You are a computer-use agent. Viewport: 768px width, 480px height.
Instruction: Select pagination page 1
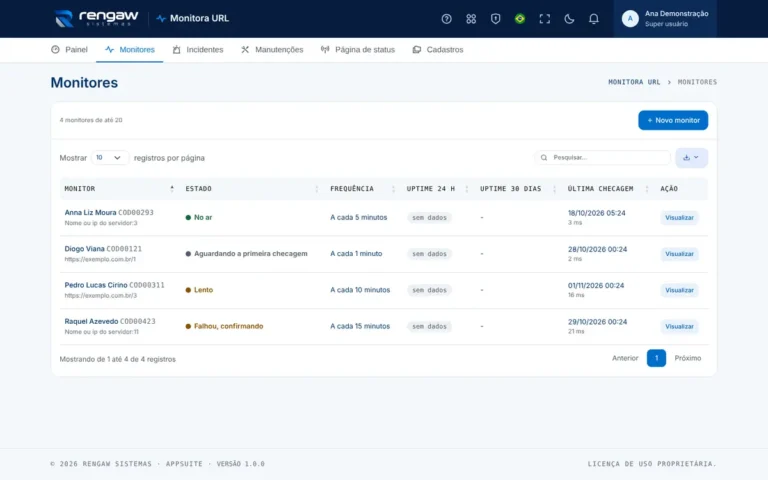656,358
